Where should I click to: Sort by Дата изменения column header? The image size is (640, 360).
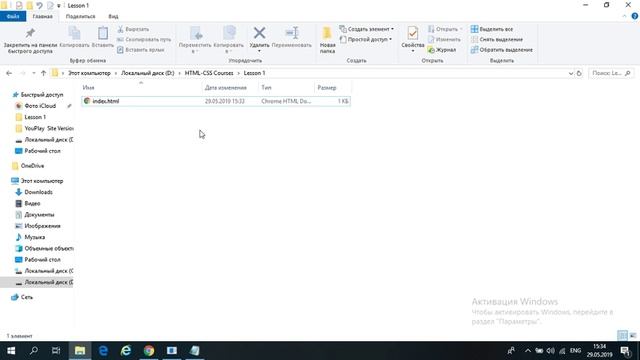[x=226, y=88]
